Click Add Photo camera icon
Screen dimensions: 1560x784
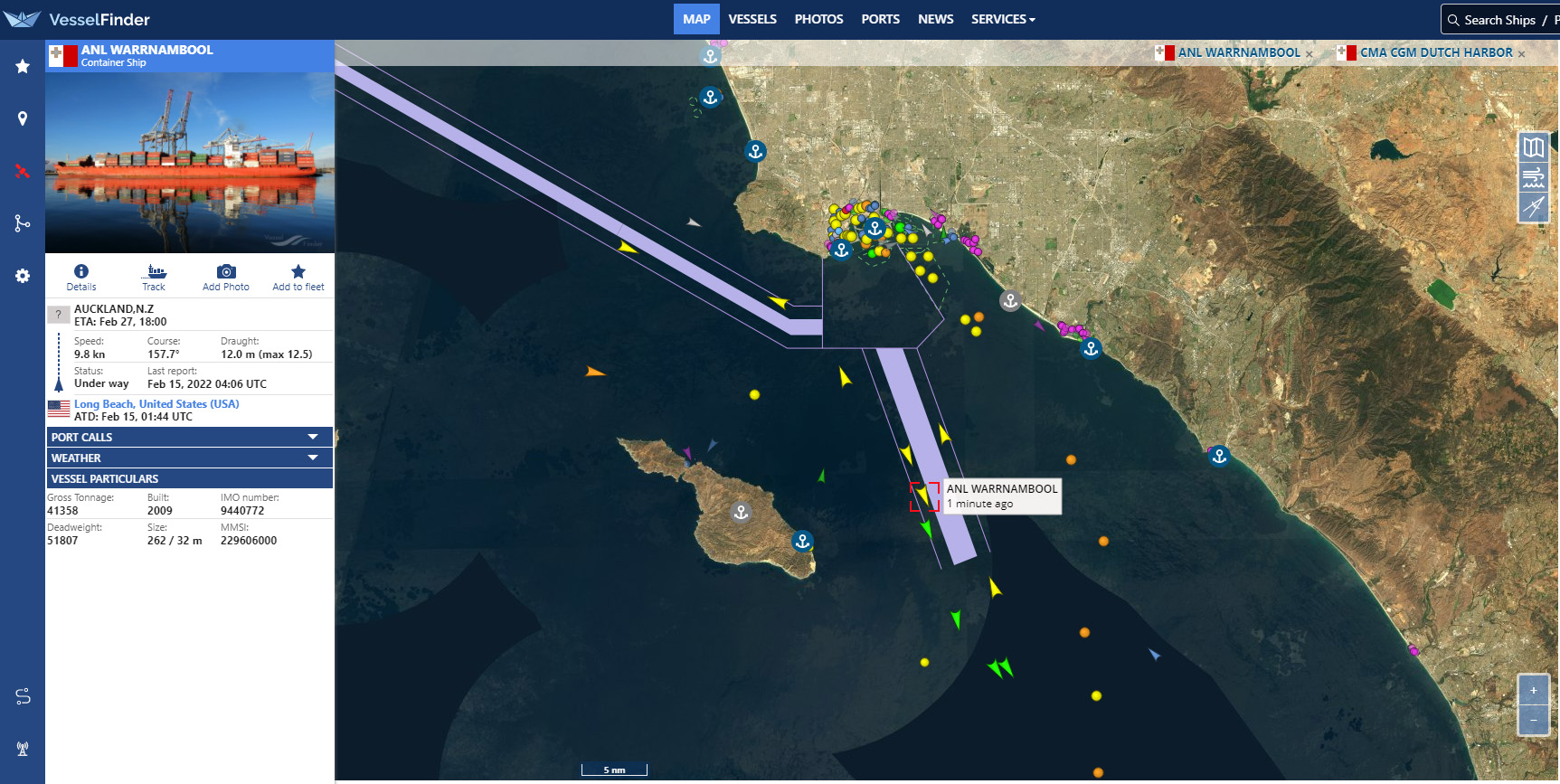tap(226, 277)
